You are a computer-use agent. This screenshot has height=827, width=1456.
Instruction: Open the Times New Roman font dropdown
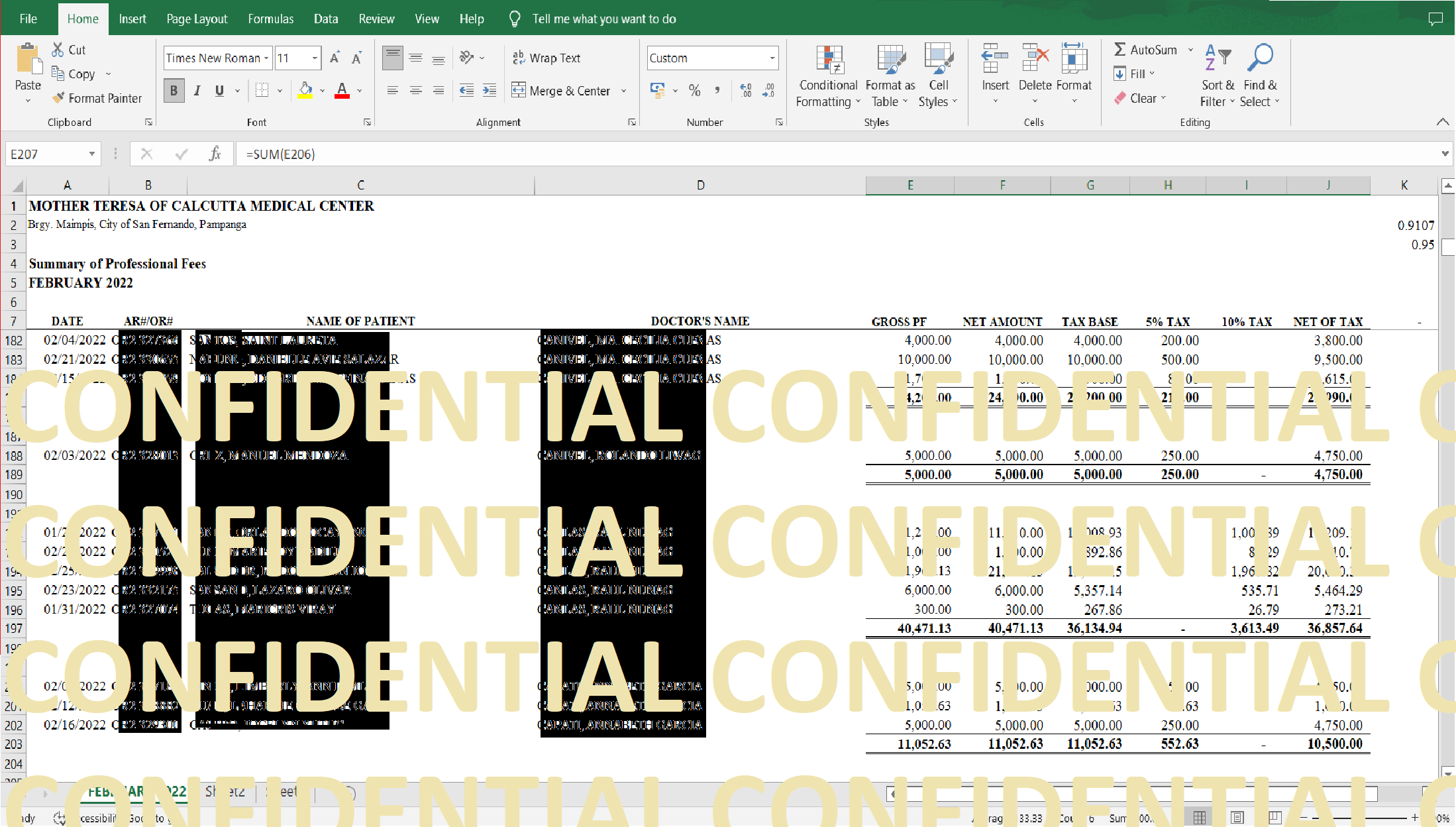pyautogui.click(x=266, y=58)
